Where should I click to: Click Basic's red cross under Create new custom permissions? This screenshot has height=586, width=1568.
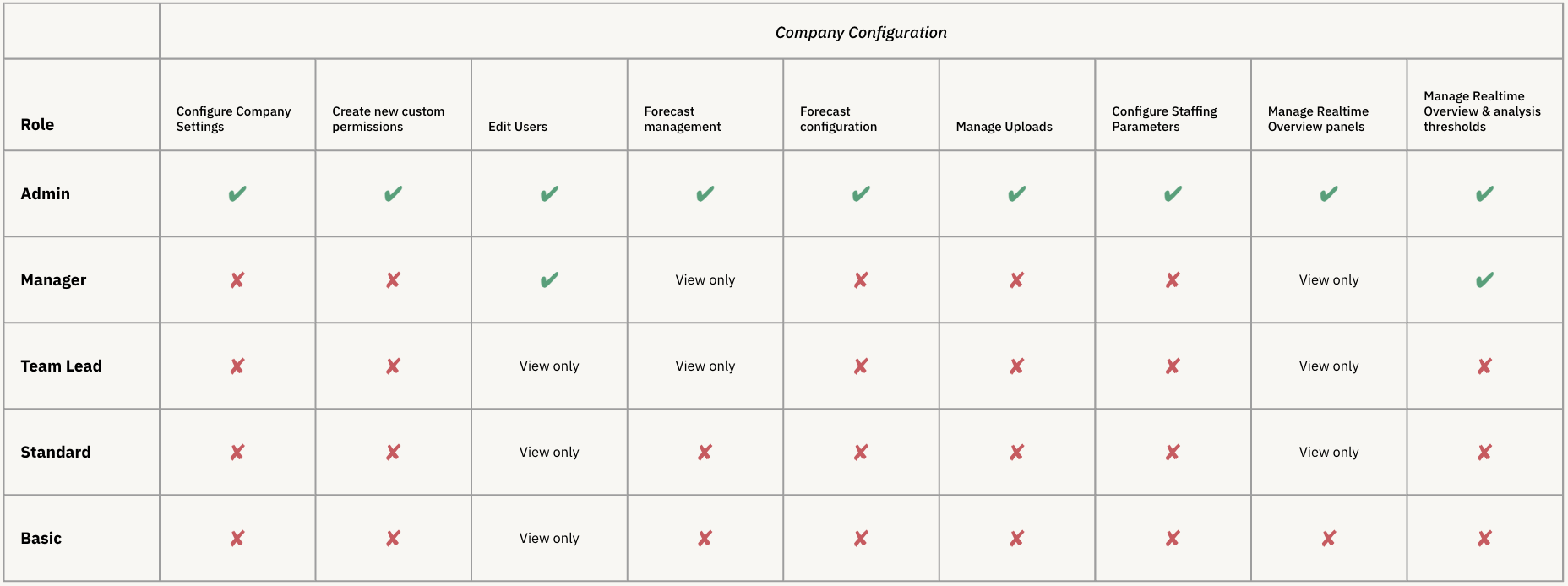coord(394,539)
